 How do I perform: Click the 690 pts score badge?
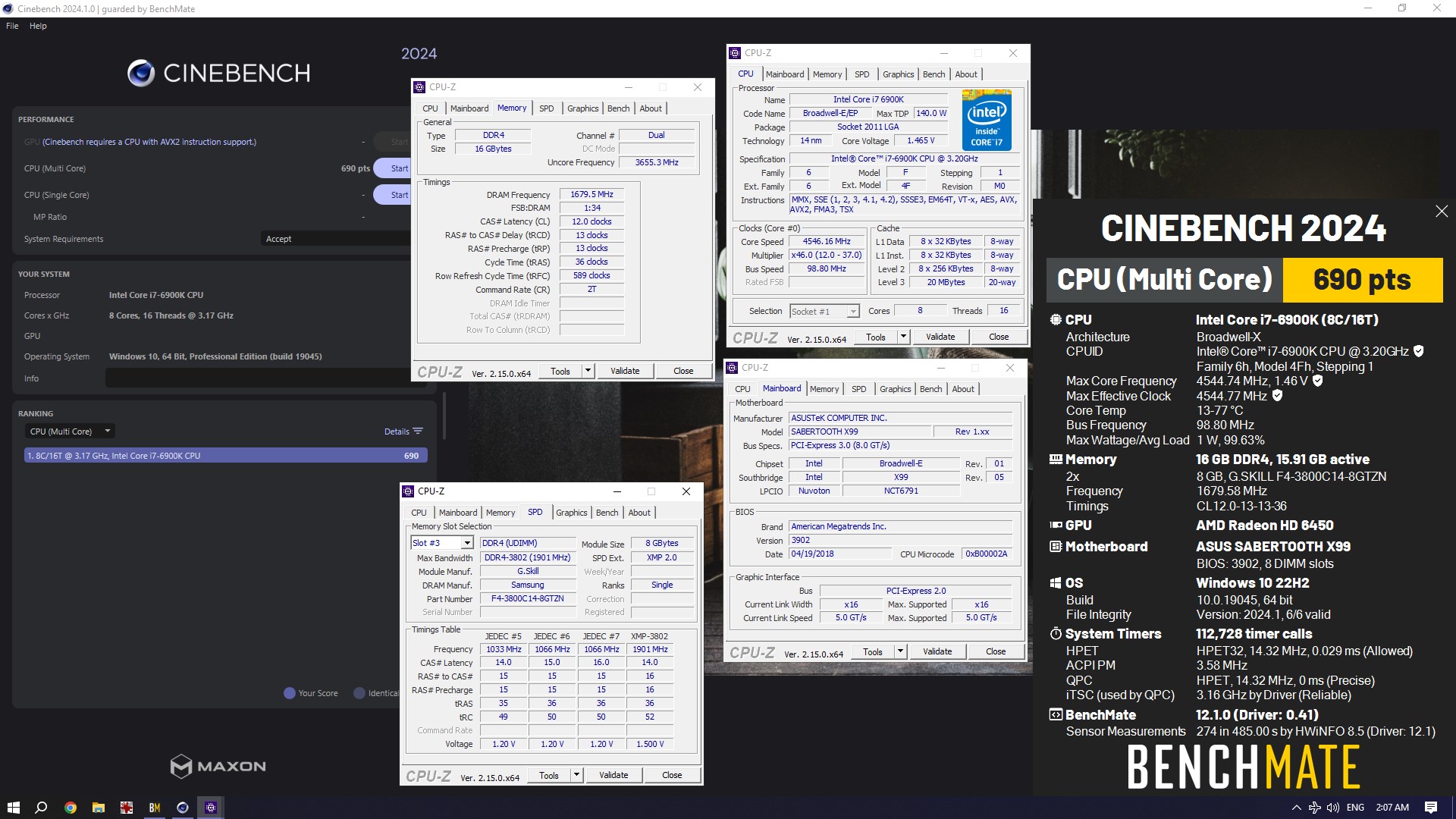(1362, 280)
